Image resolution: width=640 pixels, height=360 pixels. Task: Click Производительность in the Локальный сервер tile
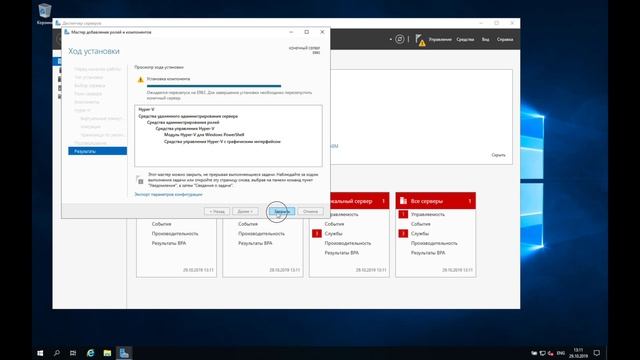(348, 243)
